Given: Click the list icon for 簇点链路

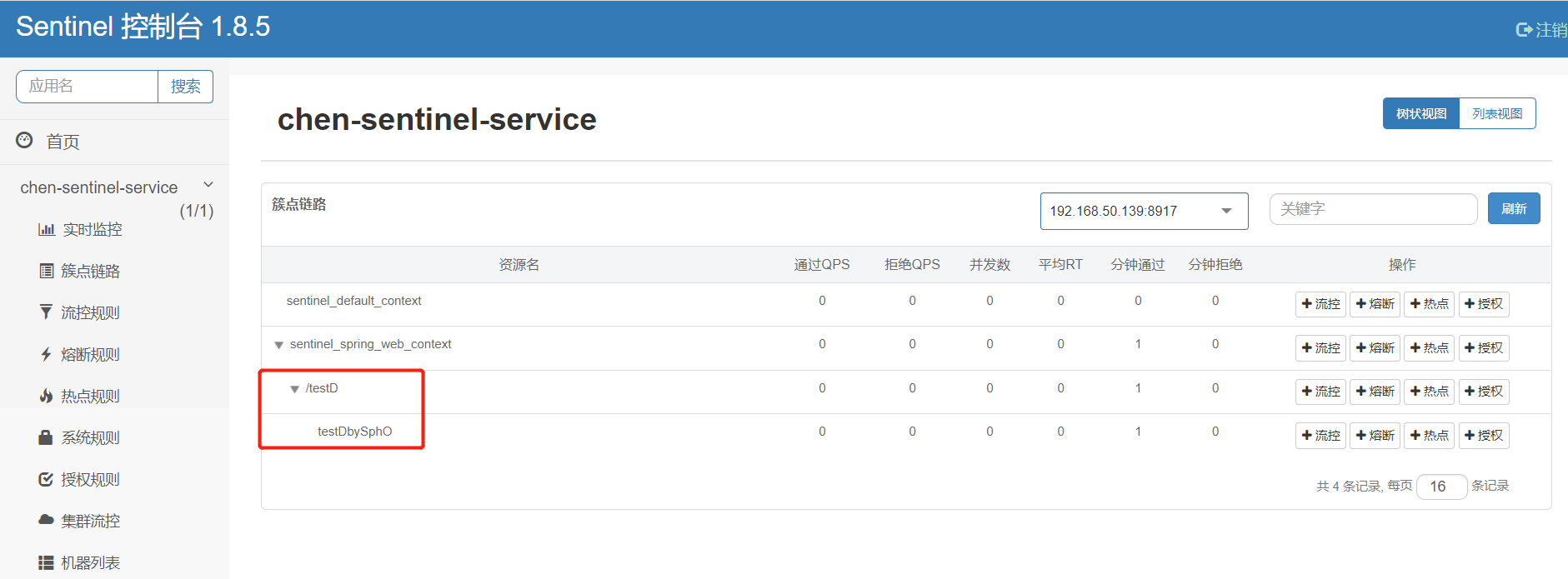Looking at the screenshot, I should [47, 271].
